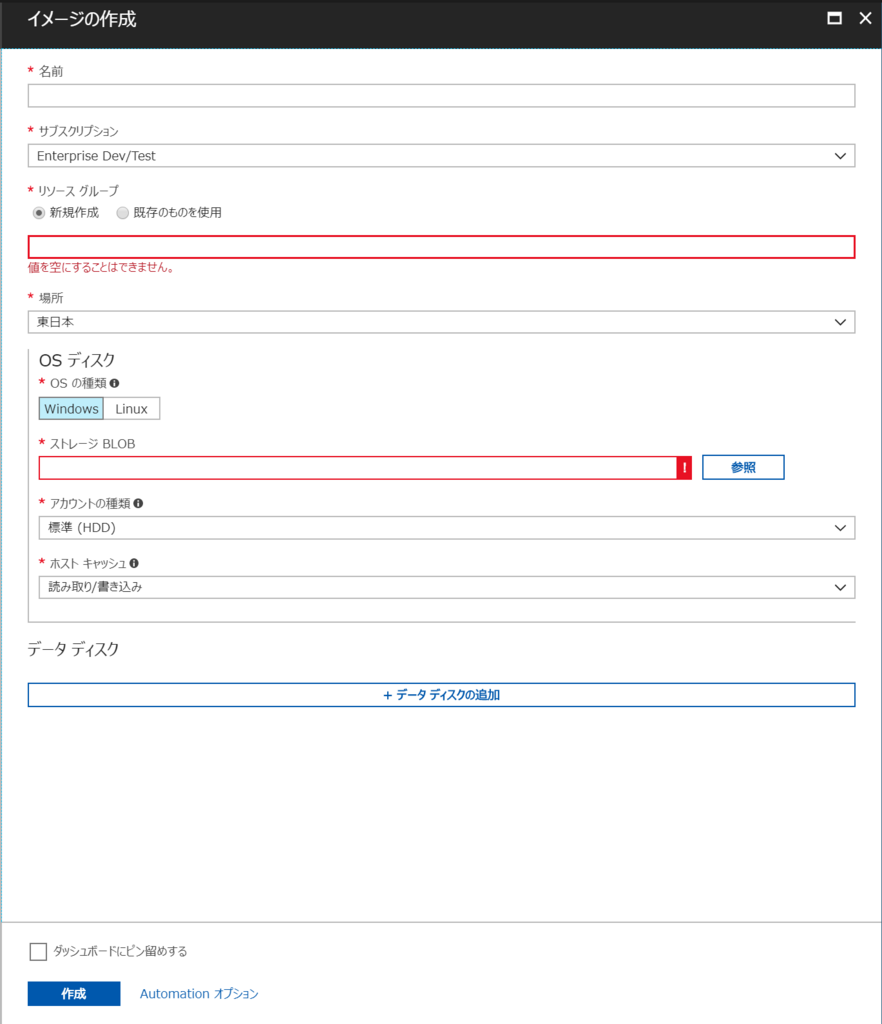Screen dimensions: 882x1024
Task: Close the イメージの作成 blade
Action: [x=865, y=18]
